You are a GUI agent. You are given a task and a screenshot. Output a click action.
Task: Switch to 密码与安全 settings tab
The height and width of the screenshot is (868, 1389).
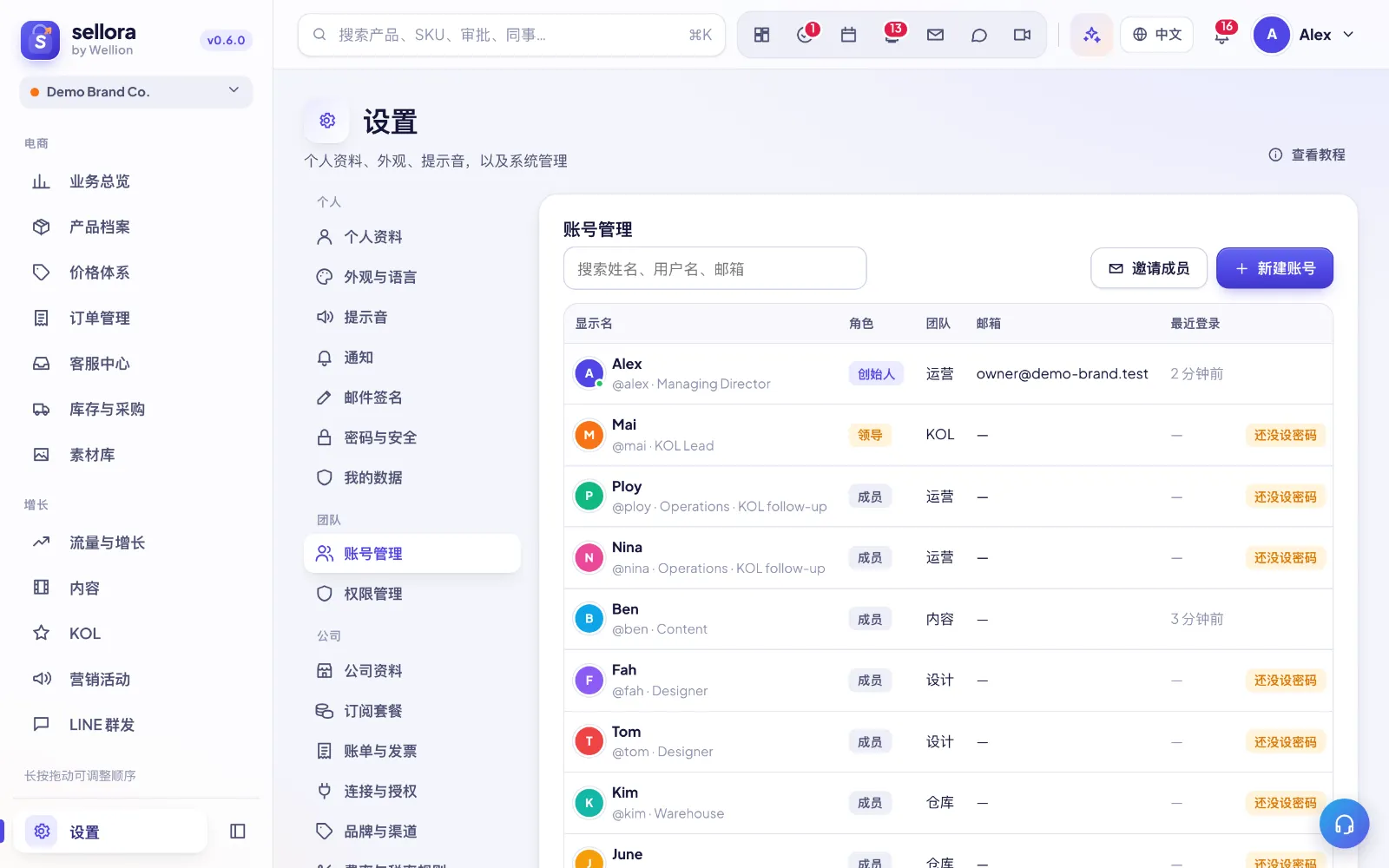[411, 437]
